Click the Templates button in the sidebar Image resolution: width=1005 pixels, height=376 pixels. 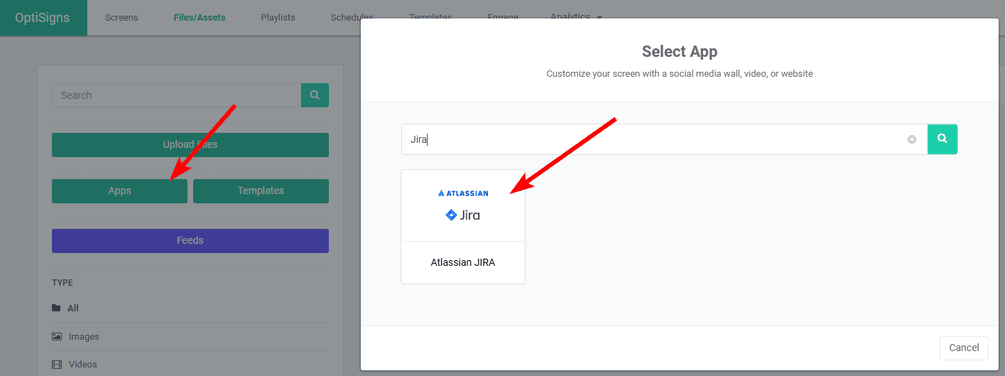pyautogui.click(x=261, y=191)
